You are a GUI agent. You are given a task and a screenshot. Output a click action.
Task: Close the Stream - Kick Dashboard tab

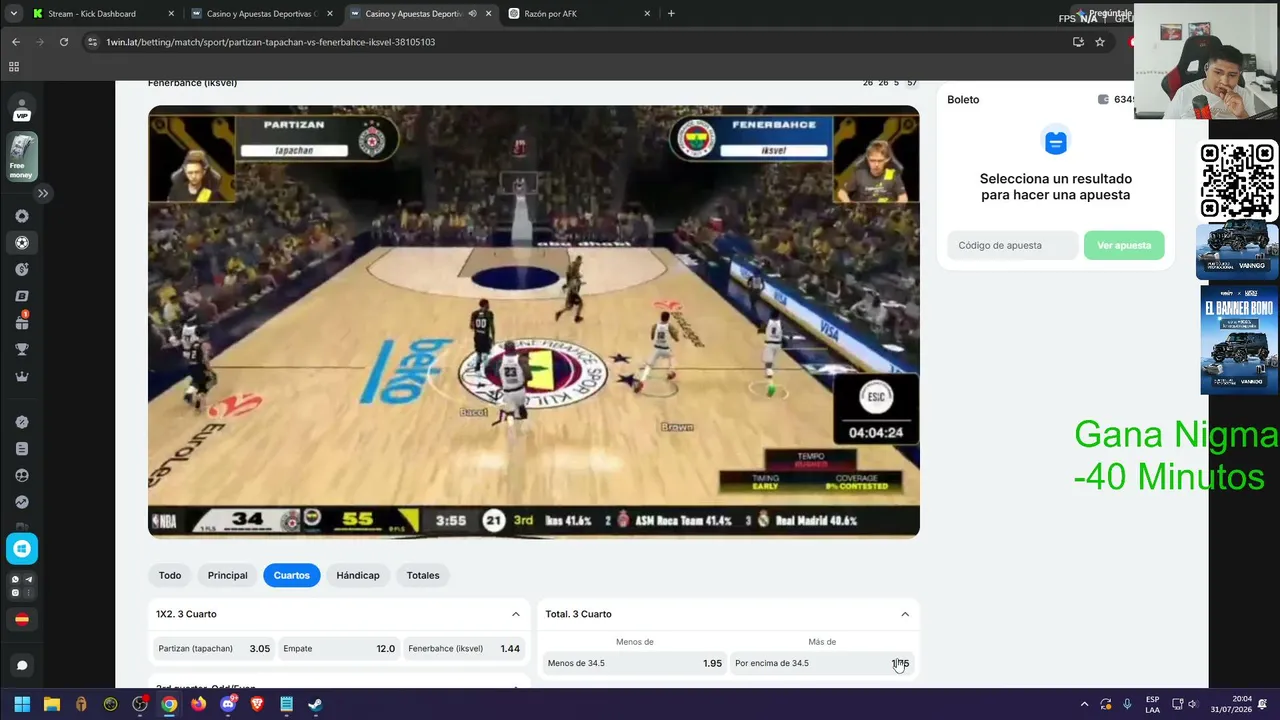(x=171, y=14)
